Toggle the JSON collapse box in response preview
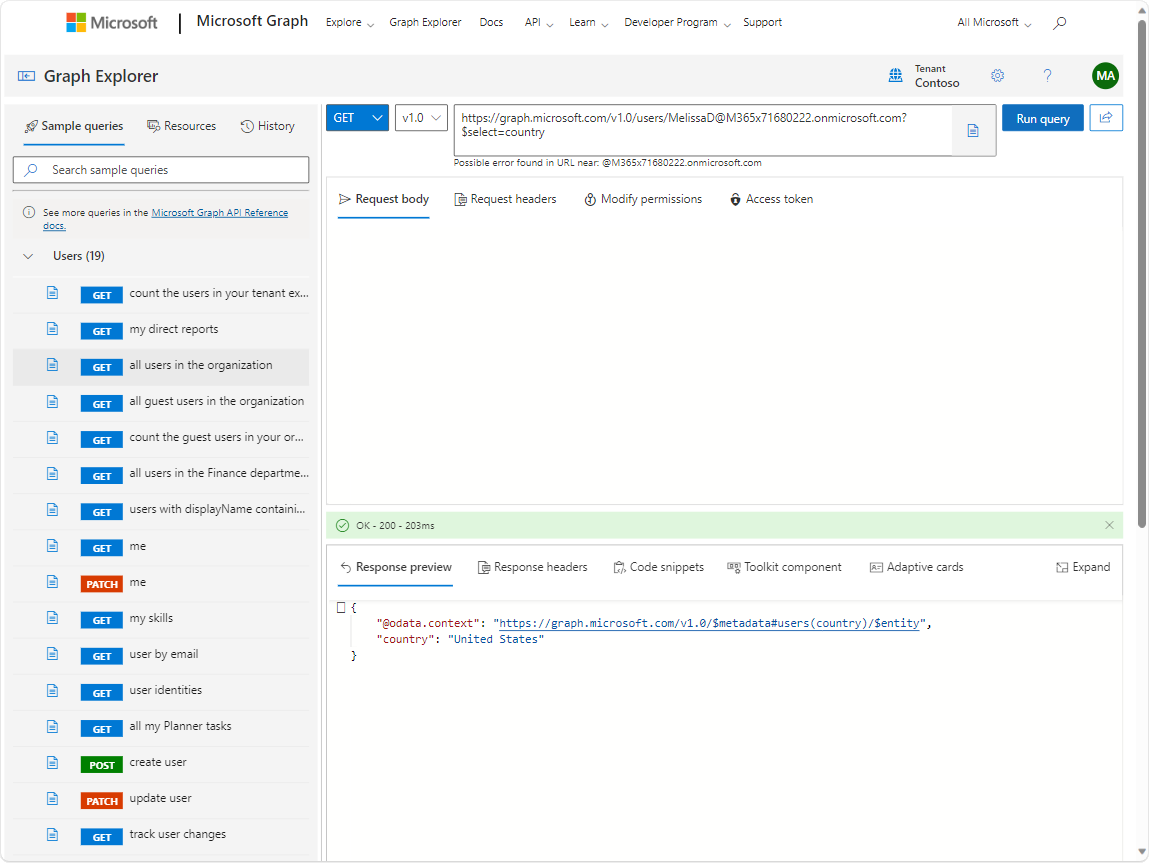1149x863 pixels. [x=341, y=607]
